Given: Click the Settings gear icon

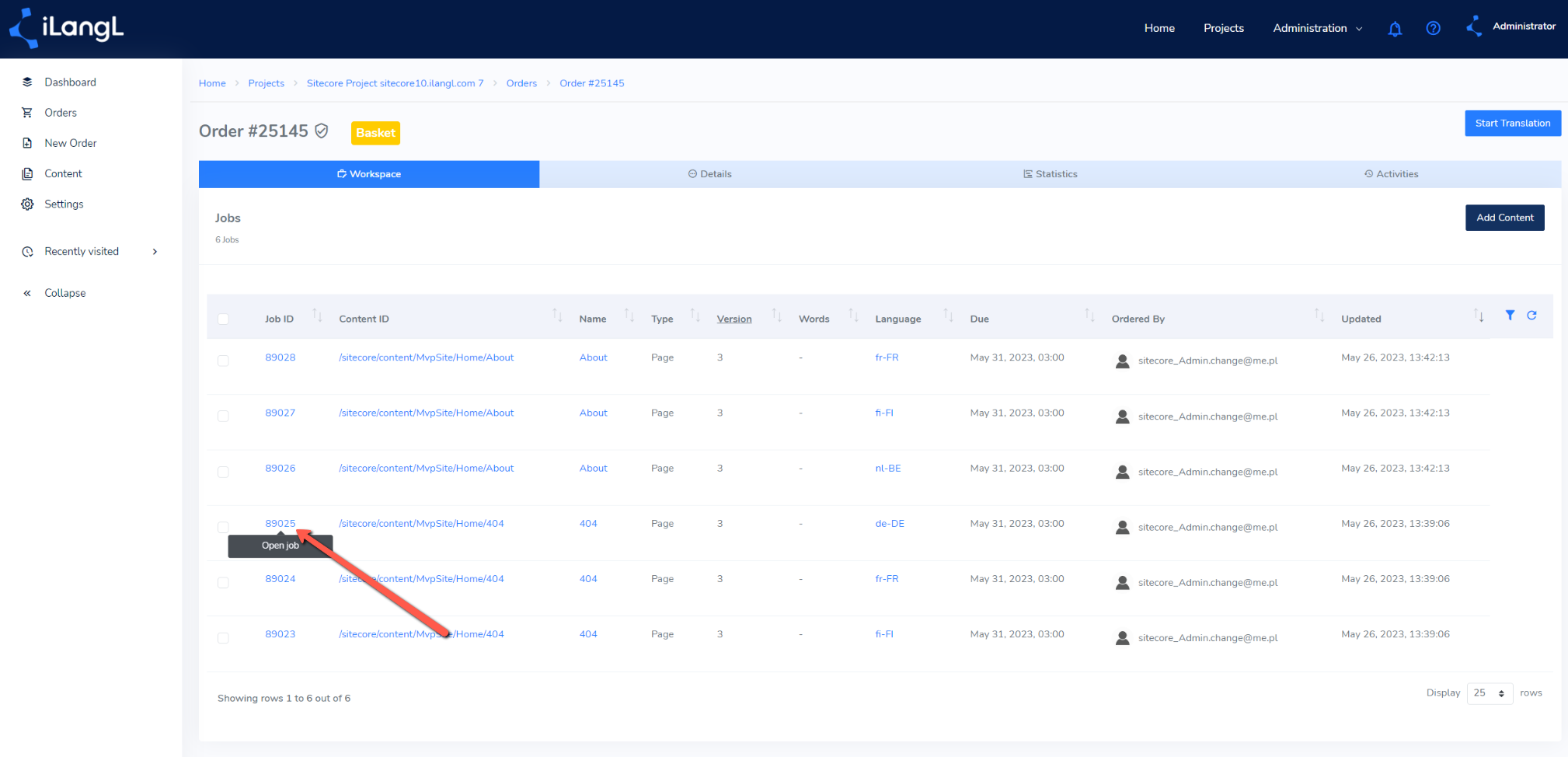Looking at the screenshot, I should tap(27, 204).
